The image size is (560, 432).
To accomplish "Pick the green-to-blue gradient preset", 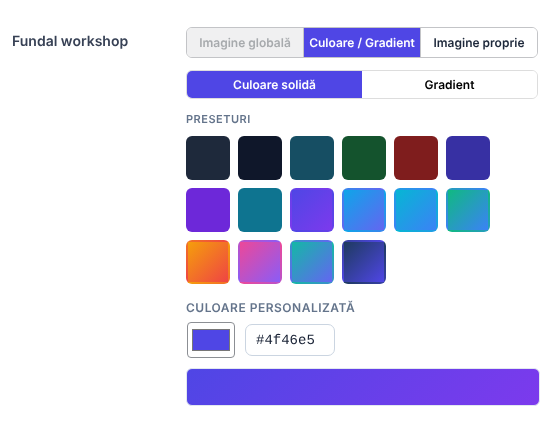I will pyautogui.click(x=468, y=210).
